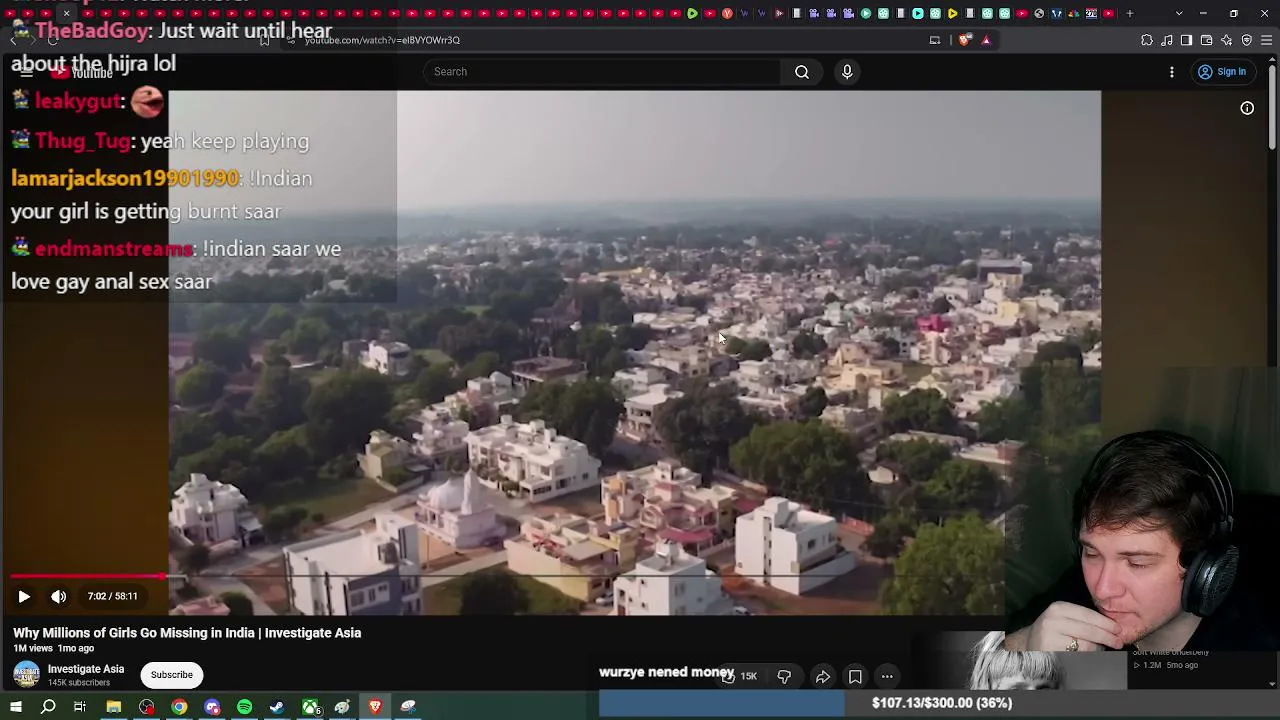Screen dimensions: 1280x720
Task: Open the Investigate Asia channel name link
Action: (86, 669)
